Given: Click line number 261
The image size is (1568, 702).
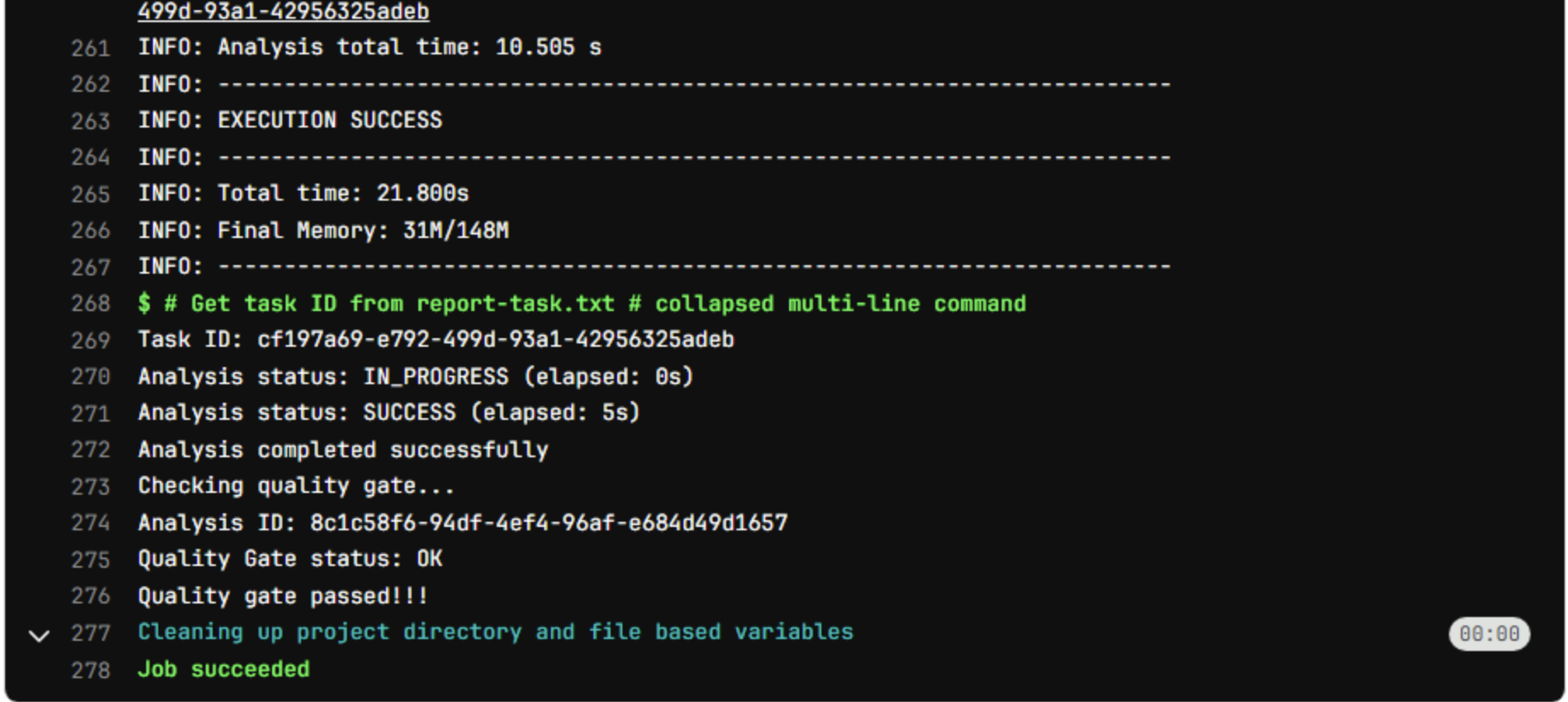Looking at the screenshot, I should point(90,48).
